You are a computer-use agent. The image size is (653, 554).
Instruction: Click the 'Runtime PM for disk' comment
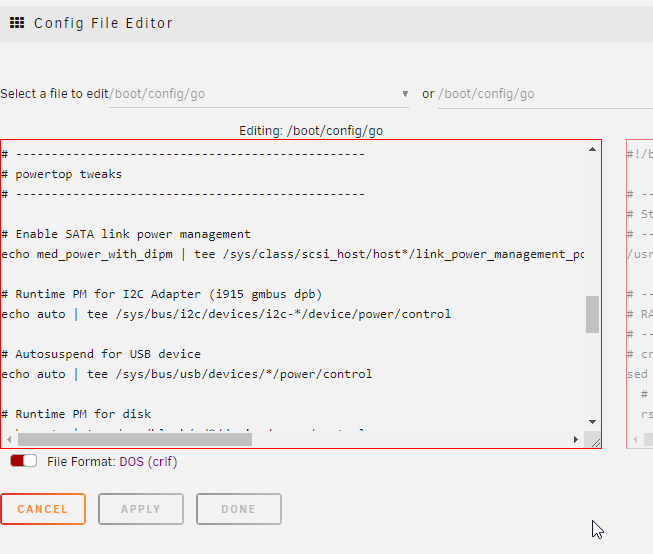point(76,414)
